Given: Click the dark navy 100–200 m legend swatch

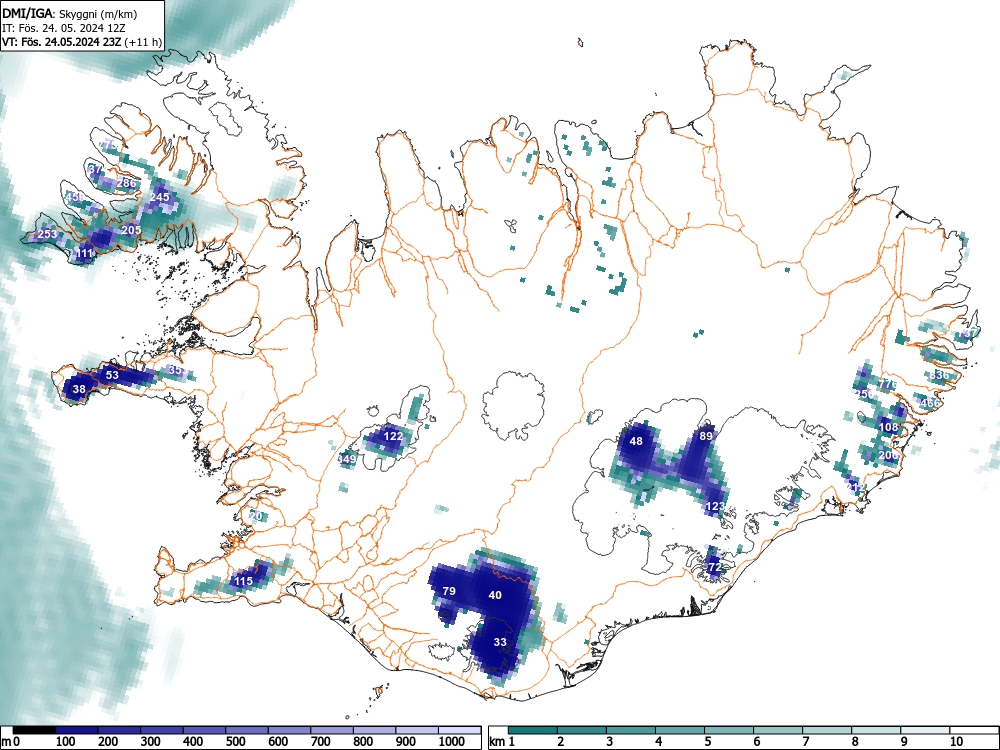Looking at the screenshot, I should [77, 730].
